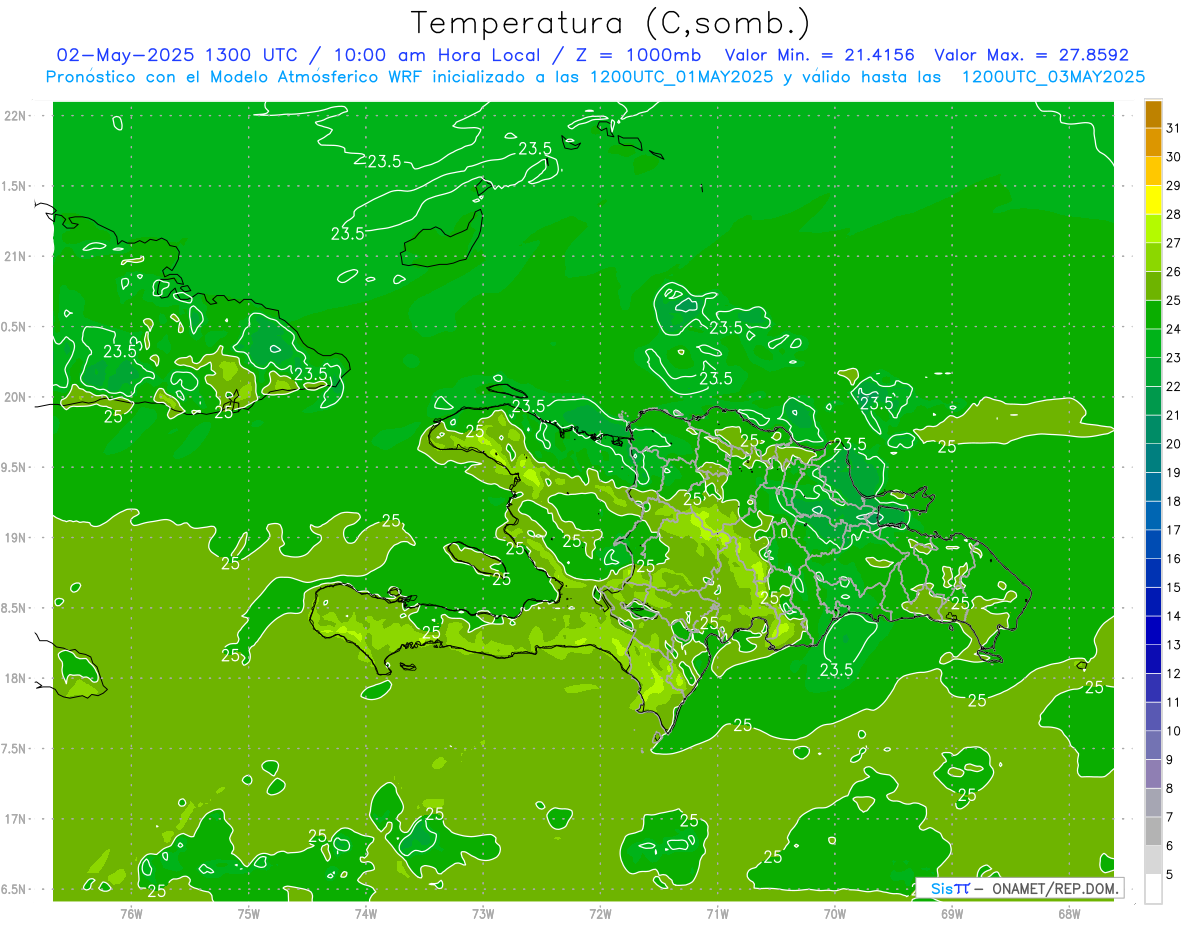This screenshot has width=1200, height=927.
Task: Select the "Valor Min. = 21.4156" value
Action: tap(819, 55)
